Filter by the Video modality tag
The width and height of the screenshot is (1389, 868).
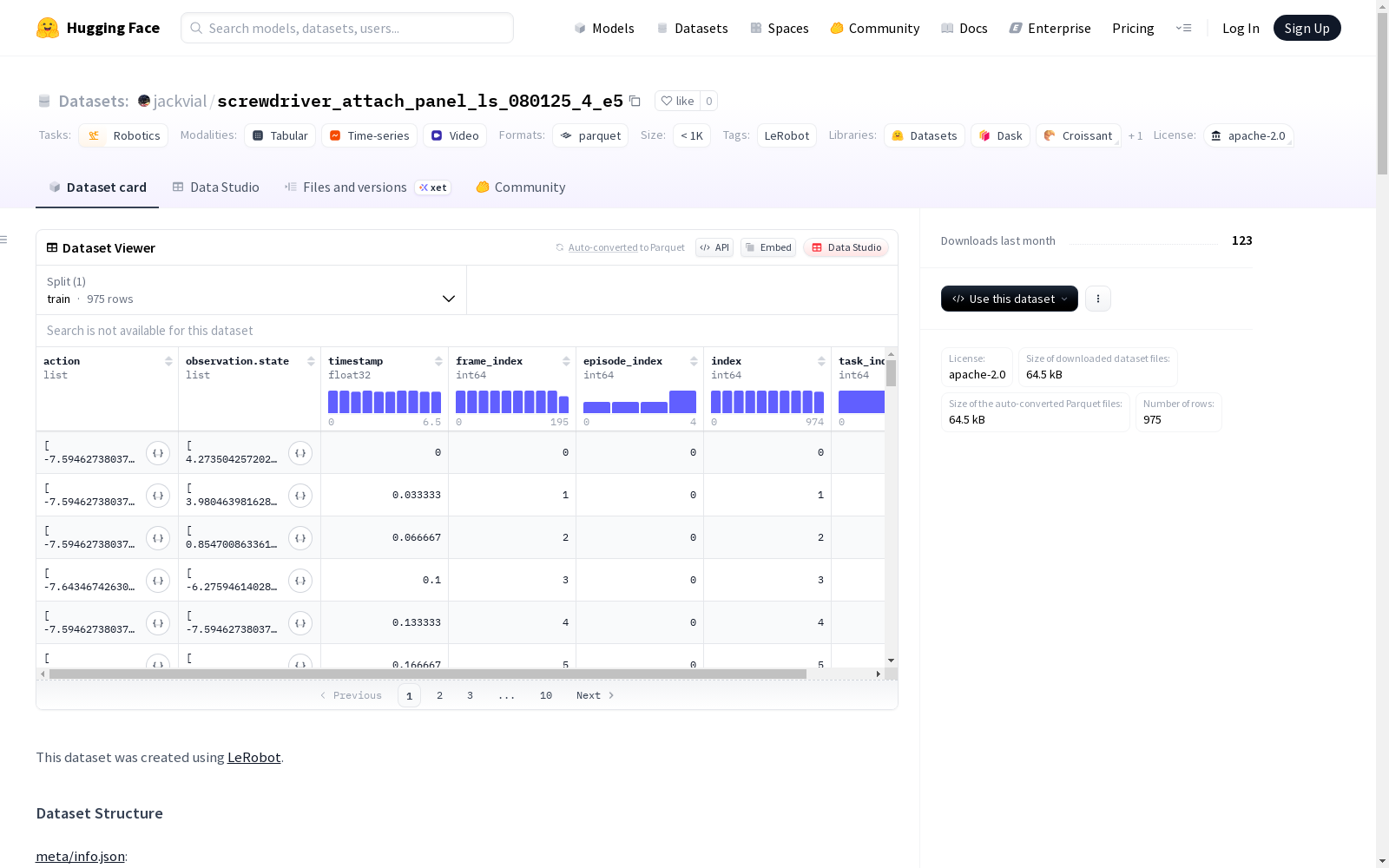coord(455,135)
